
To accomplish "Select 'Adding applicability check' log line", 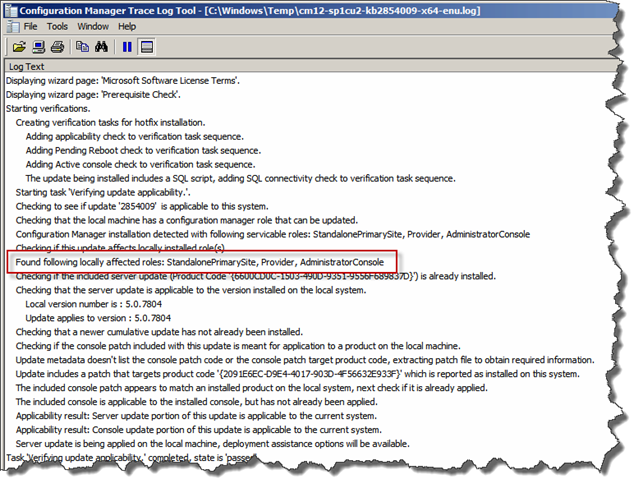I will pyautogui.click(x=135, y=137).
